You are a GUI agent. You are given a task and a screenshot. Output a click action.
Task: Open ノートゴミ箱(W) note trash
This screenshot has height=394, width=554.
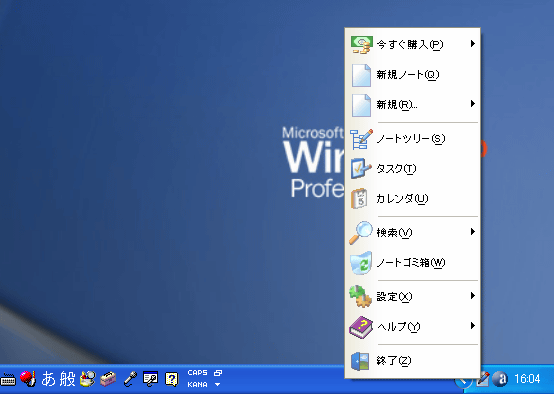pos(412,263)
